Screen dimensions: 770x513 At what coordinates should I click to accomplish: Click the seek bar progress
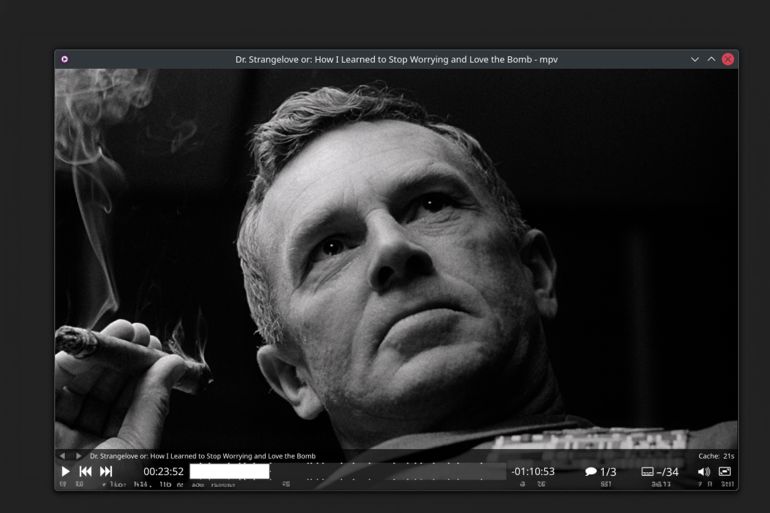pos(347,471)
